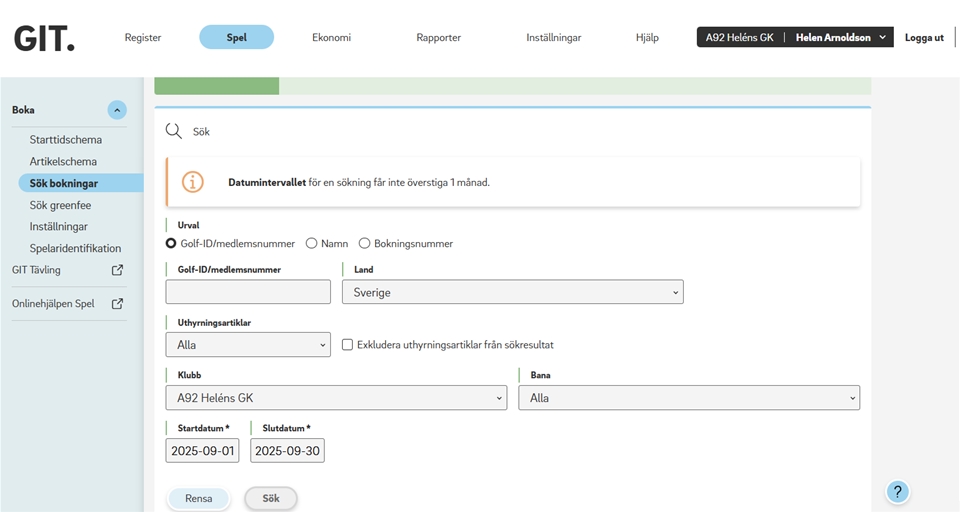Click the GIT logo
Screen dimensions: 960x512
coord(44,38)
